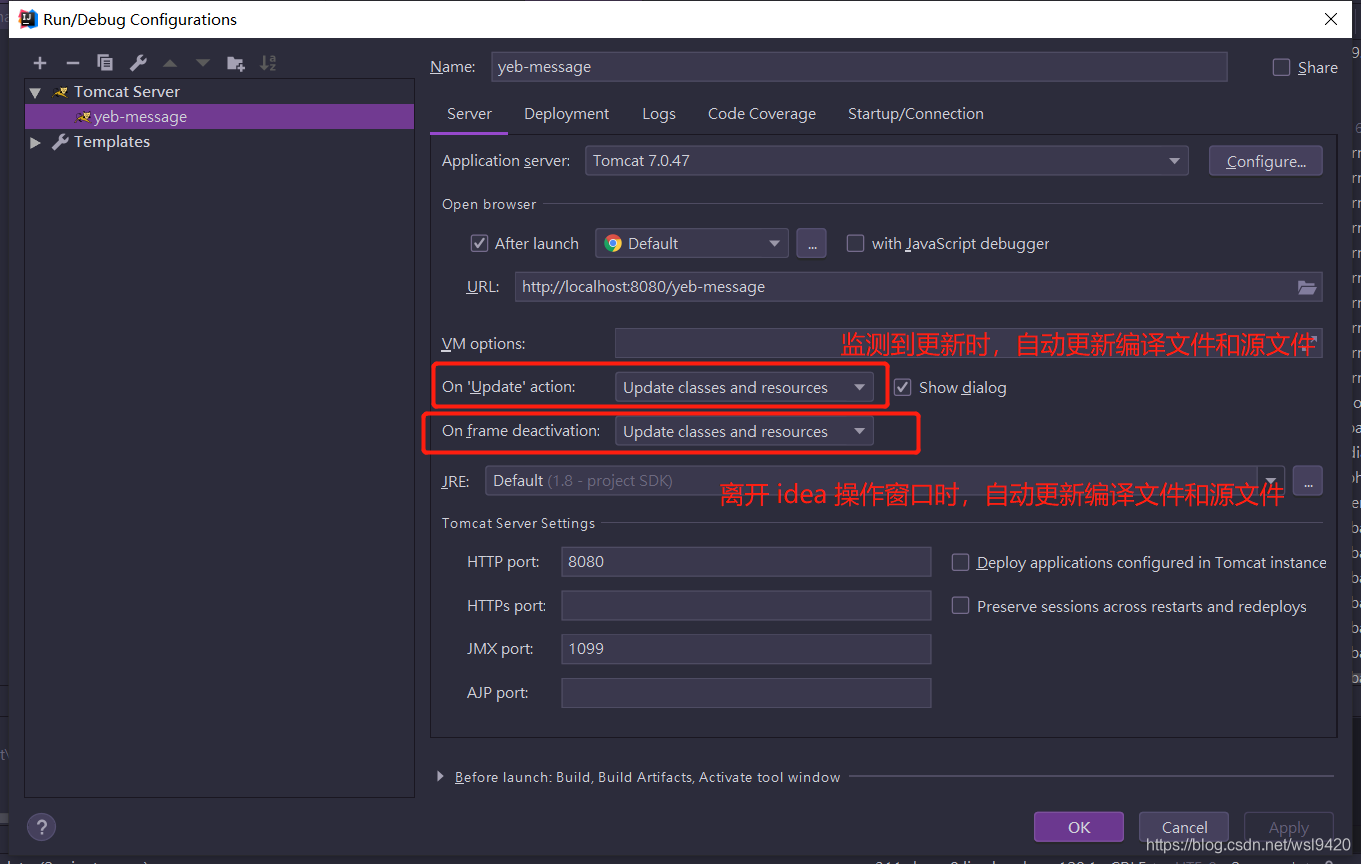Click the URL input field
Screen dimensions: 1361x864
pyautogui.click(x=919, y=287)
